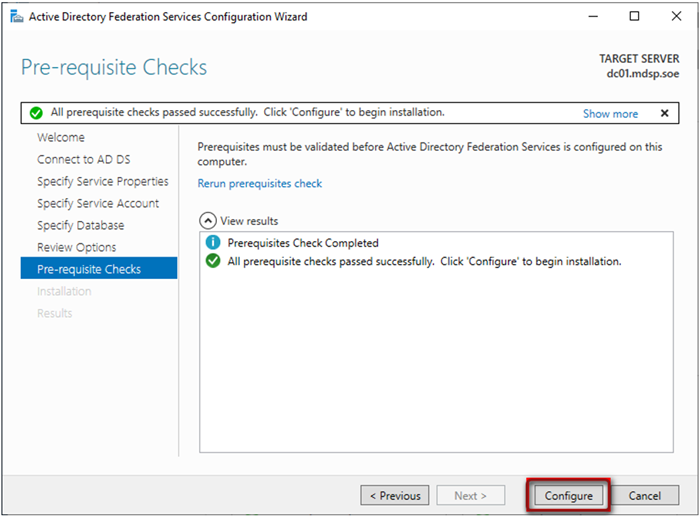
Task: Click the disabled Next button
Action: (471, 495)
